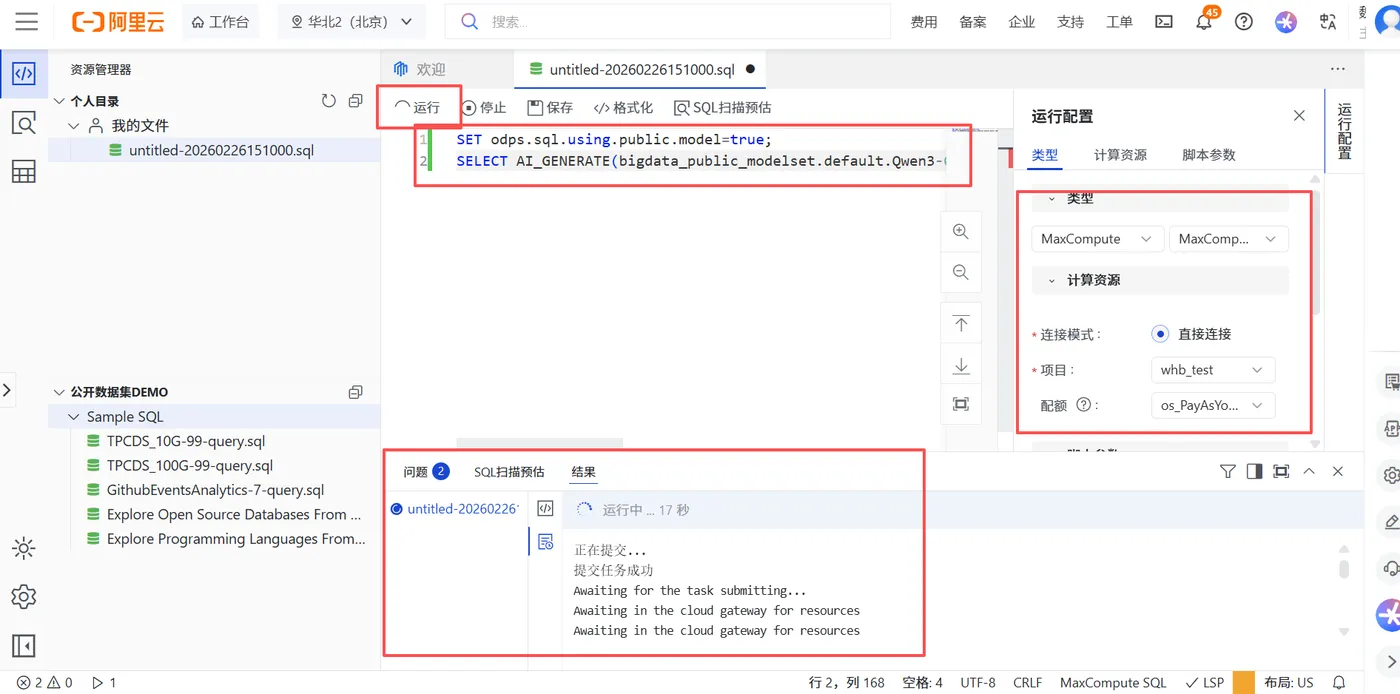Refresh the personal directory

click(328, 101)
